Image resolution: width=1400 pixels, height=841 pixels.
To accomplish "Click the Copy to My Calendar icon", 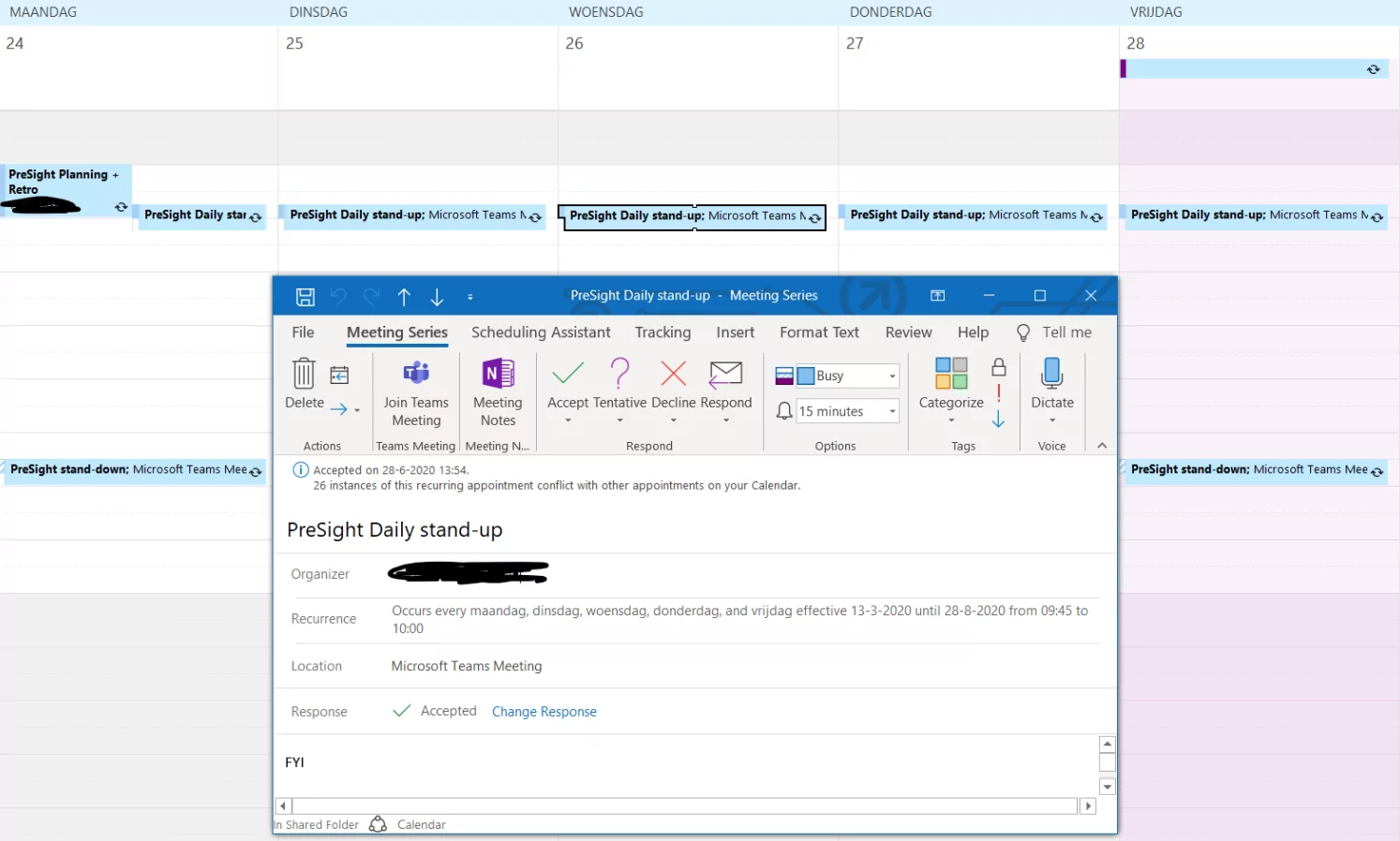I will (x=339, y=376).
